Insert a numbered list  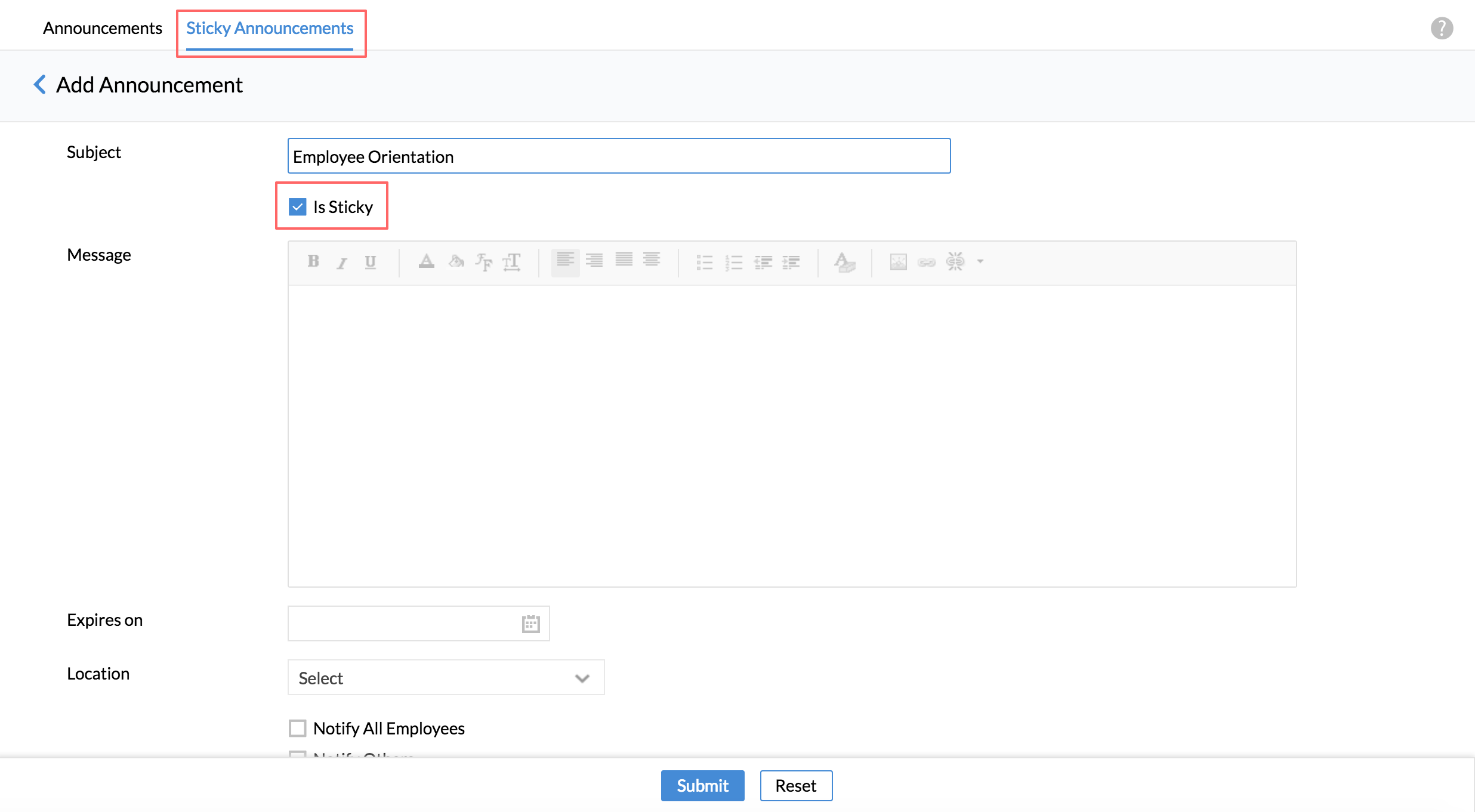(733, 263)
